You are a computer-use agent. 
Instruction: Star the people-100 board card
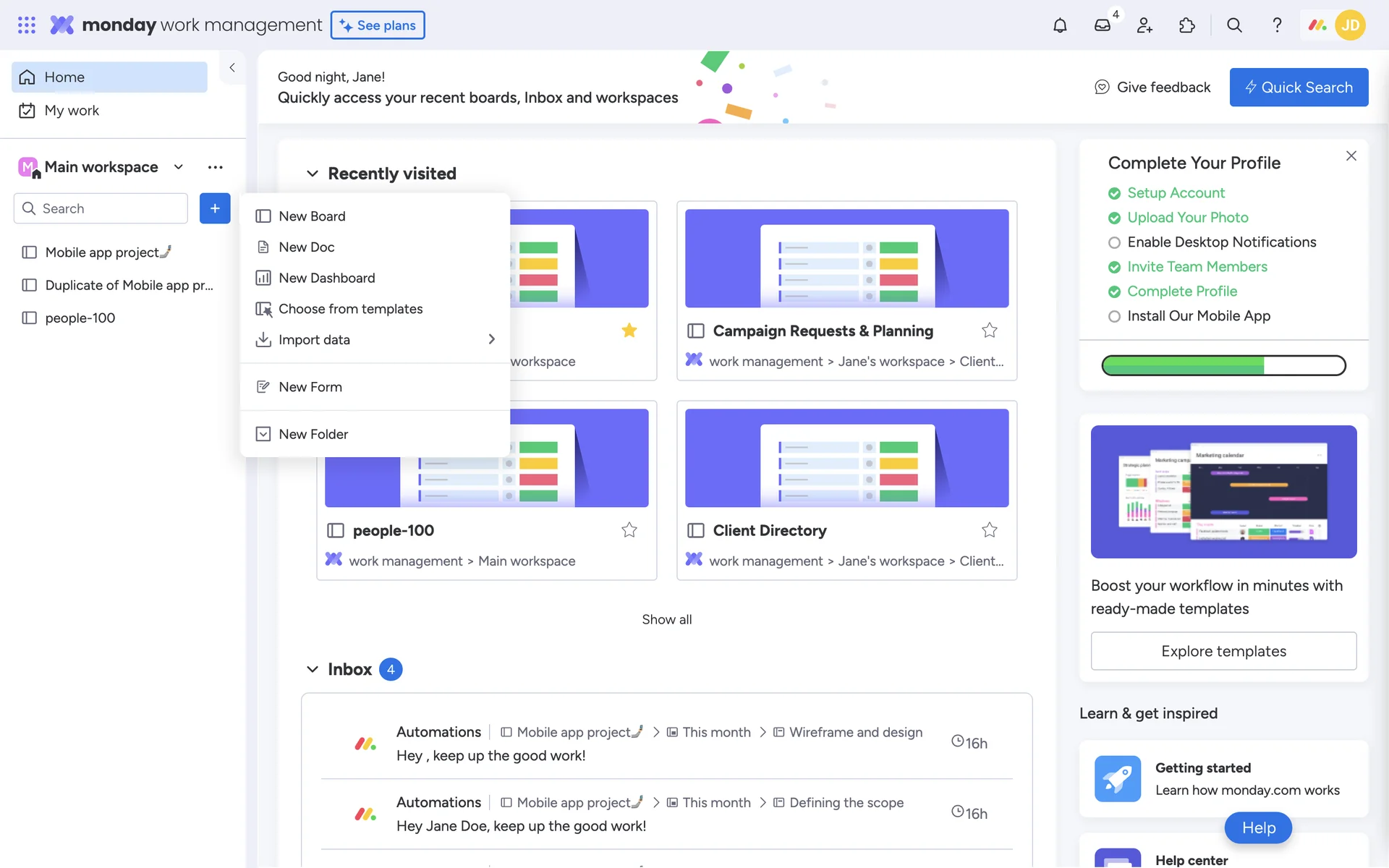coord(629,530)
